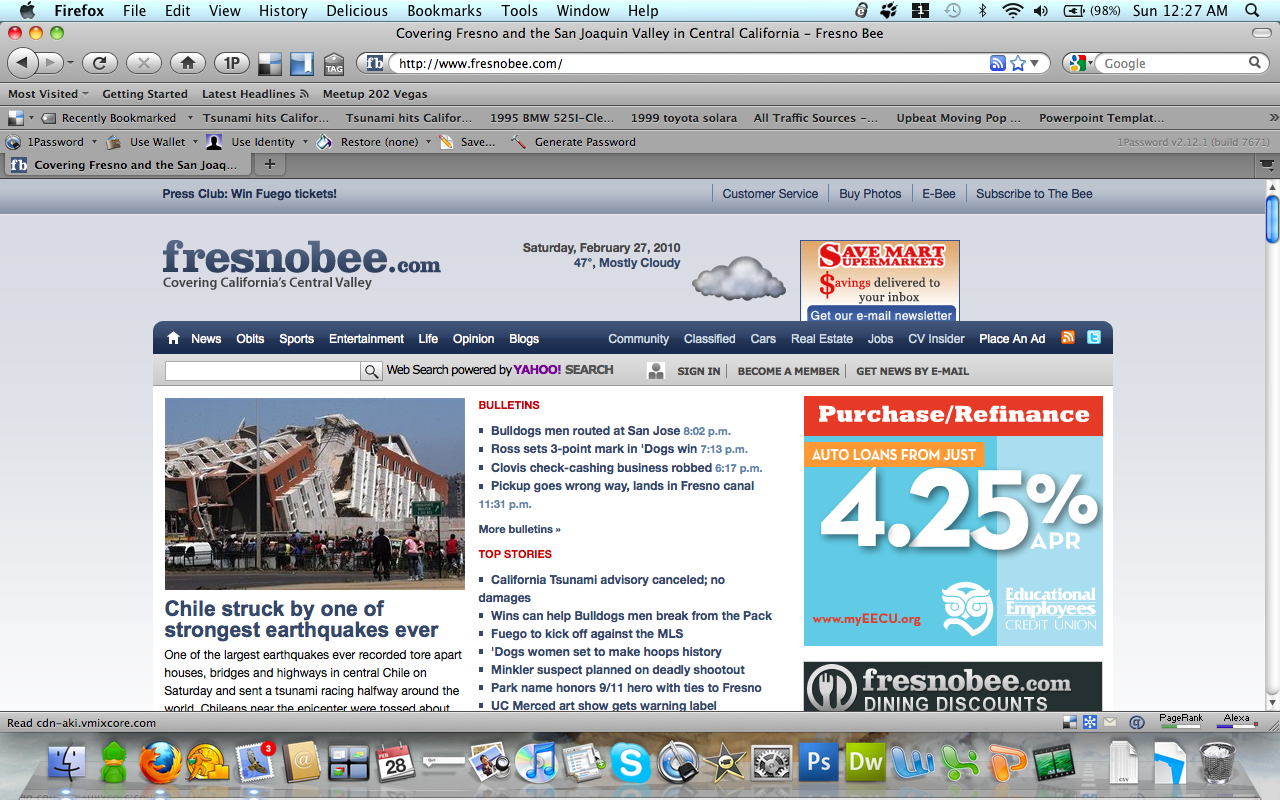Click the site RSS orange icon in navbar

[1068, 337]
